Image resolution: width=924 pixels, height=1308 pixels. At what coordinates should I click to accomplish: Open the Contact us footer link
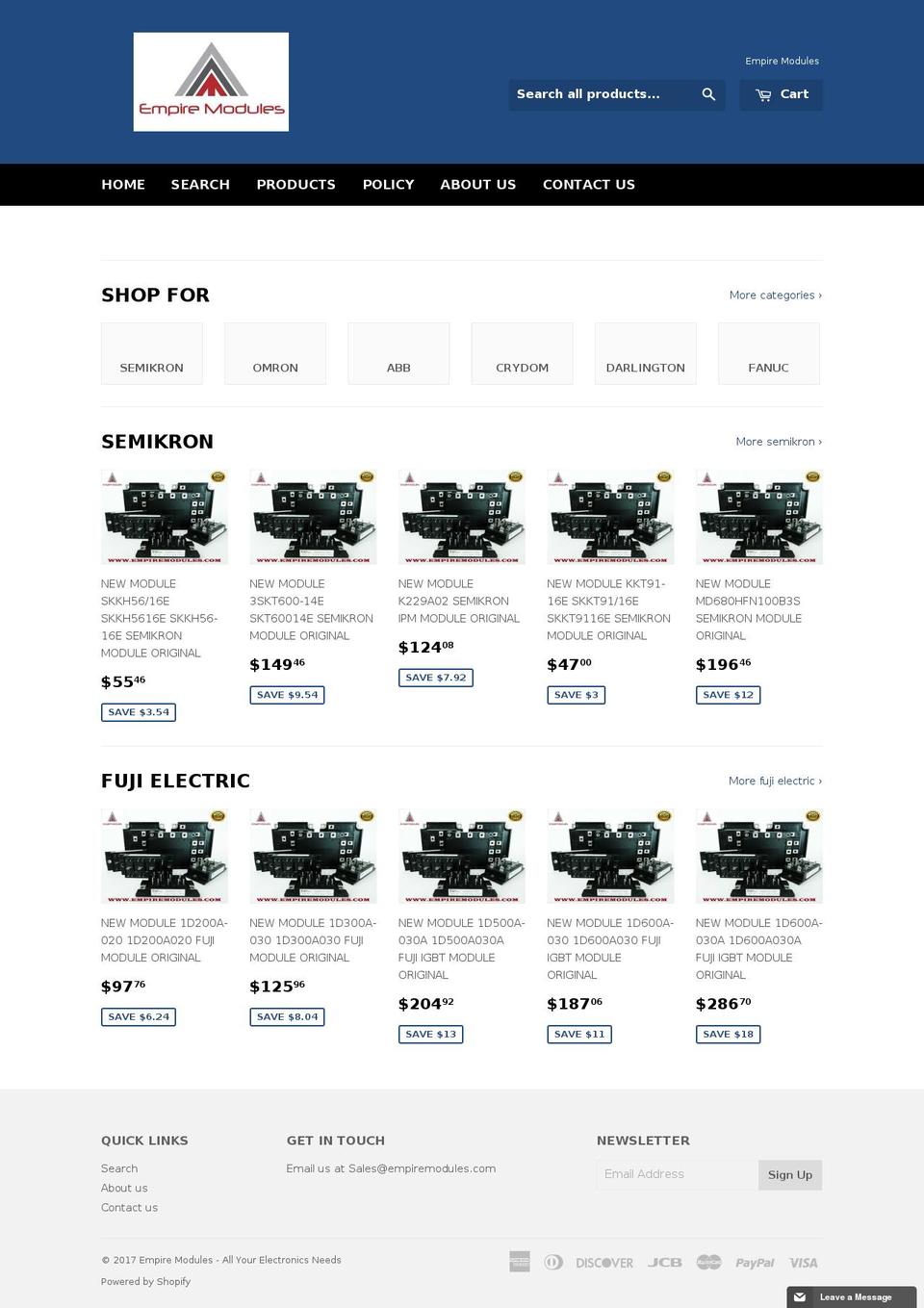129,1207
